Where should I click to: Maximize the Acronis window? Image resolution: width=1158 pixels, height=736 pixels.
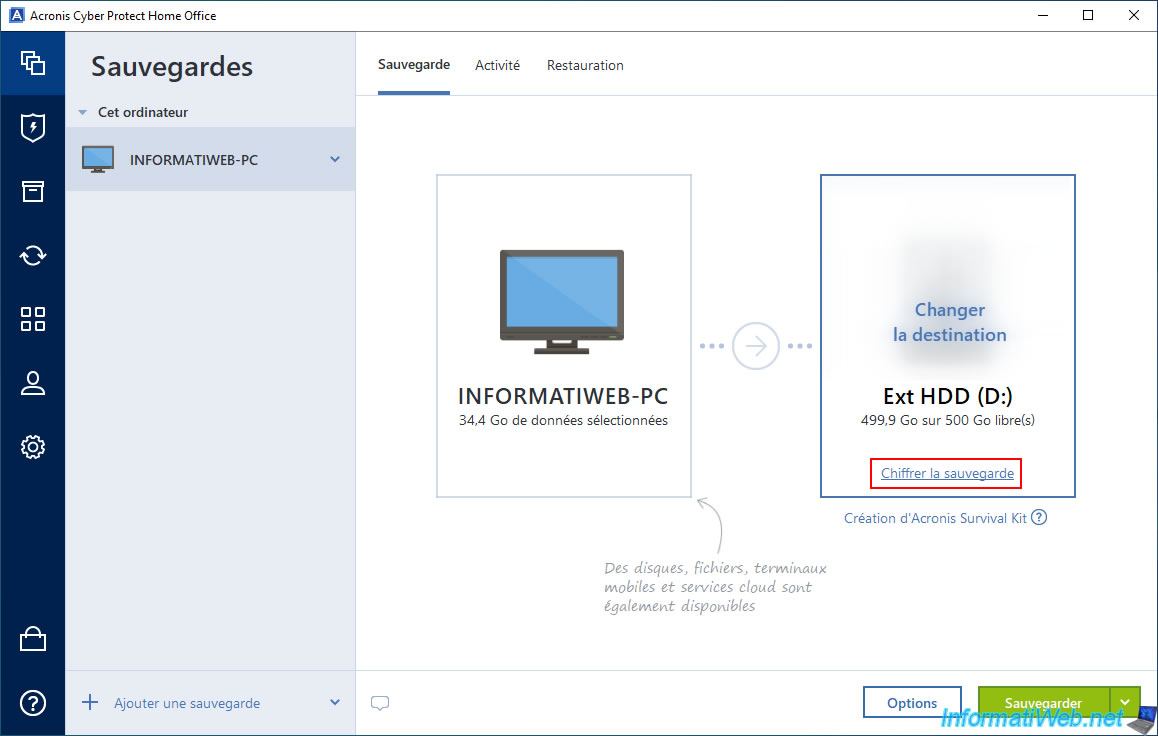(1088, 16)
